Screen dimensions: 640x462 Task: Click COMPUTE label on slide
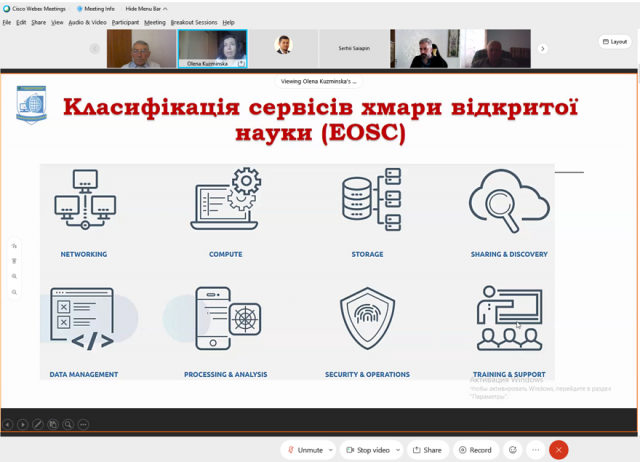226,254
